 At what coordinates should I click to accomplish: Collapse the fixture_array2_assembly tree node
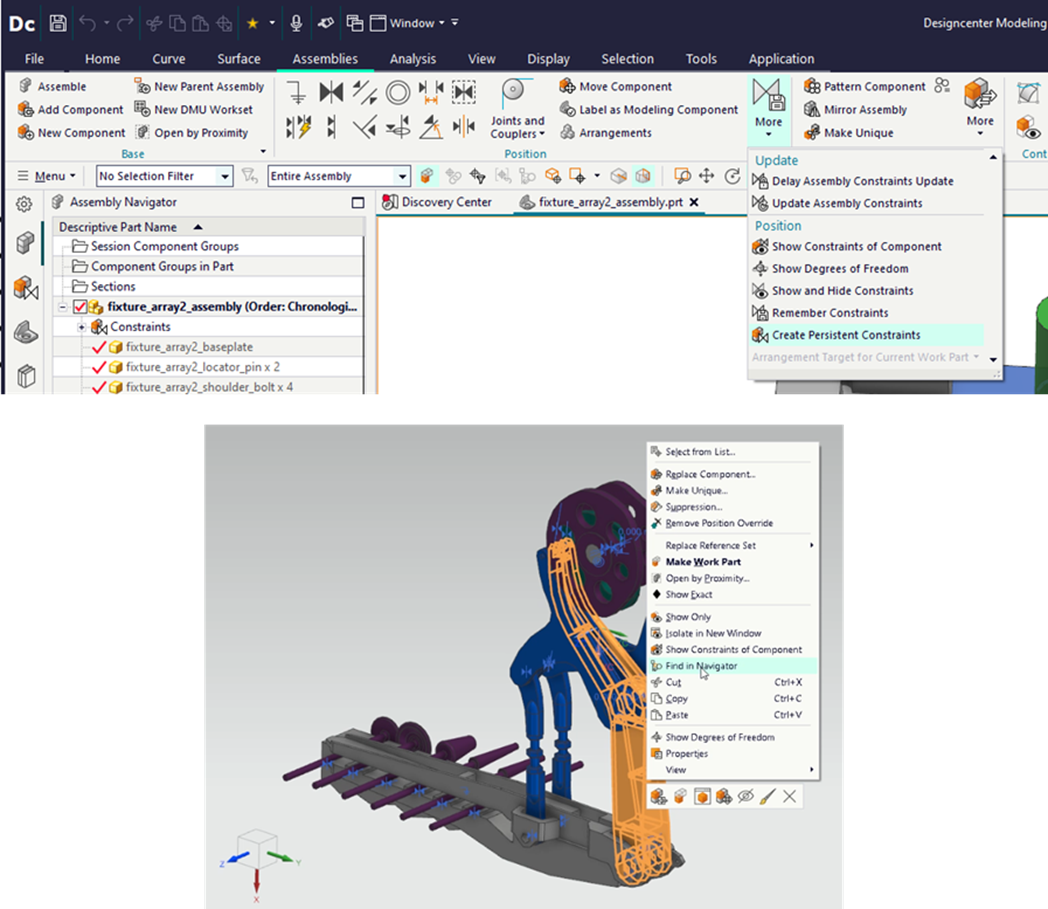click(x=62, y=307)
